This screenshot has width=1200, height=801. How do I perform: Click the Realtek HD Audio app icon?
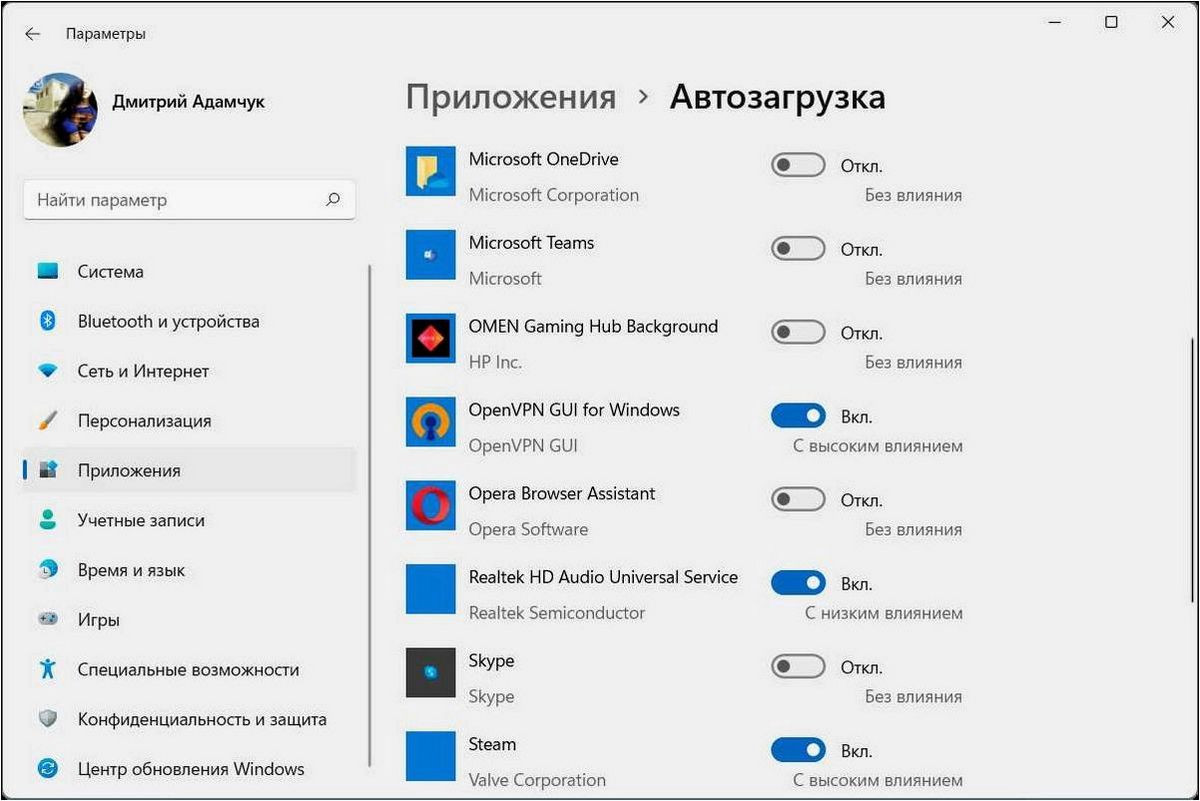[x=431, y=589]
